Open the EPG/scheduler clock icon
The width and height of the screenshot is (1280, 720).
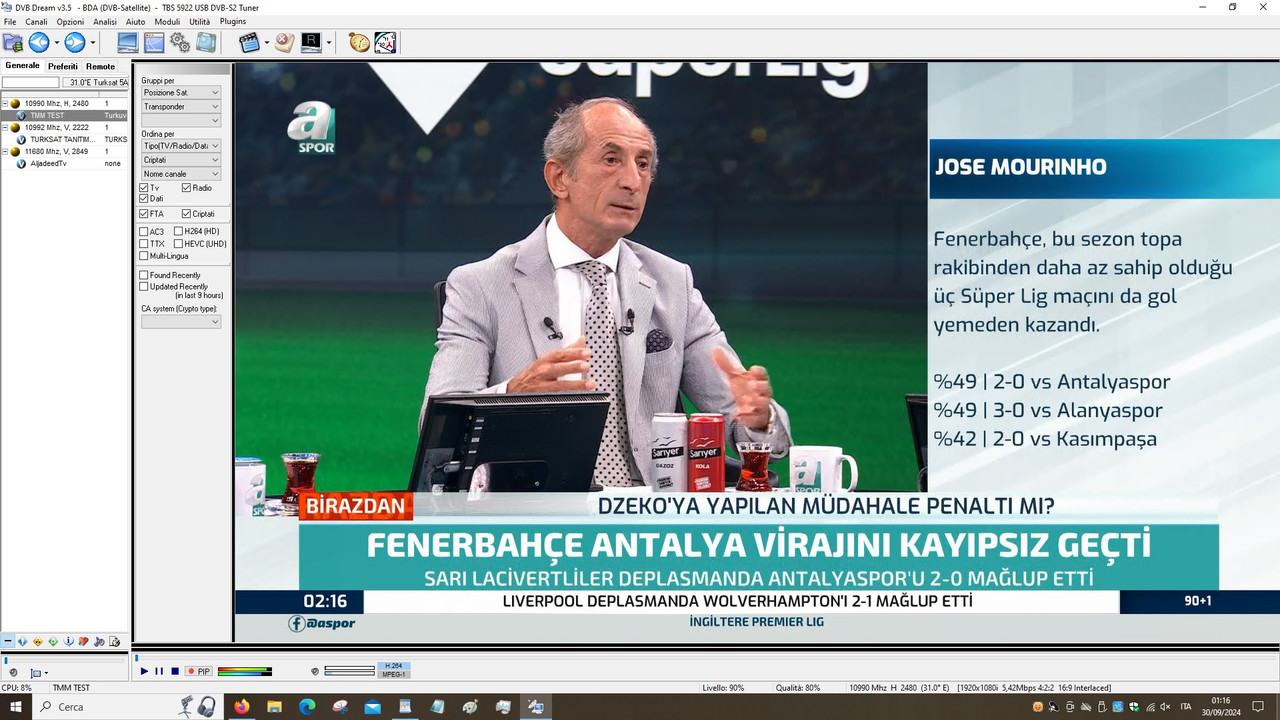click(x=358, y=42)
